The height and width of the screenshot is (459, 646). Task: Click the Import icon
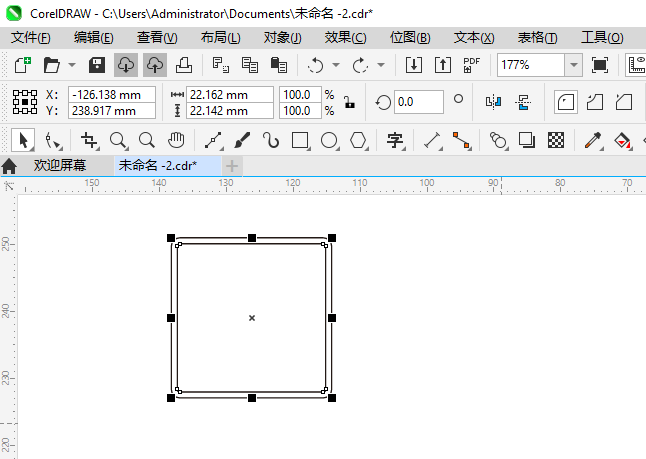(x=414, y=65)
